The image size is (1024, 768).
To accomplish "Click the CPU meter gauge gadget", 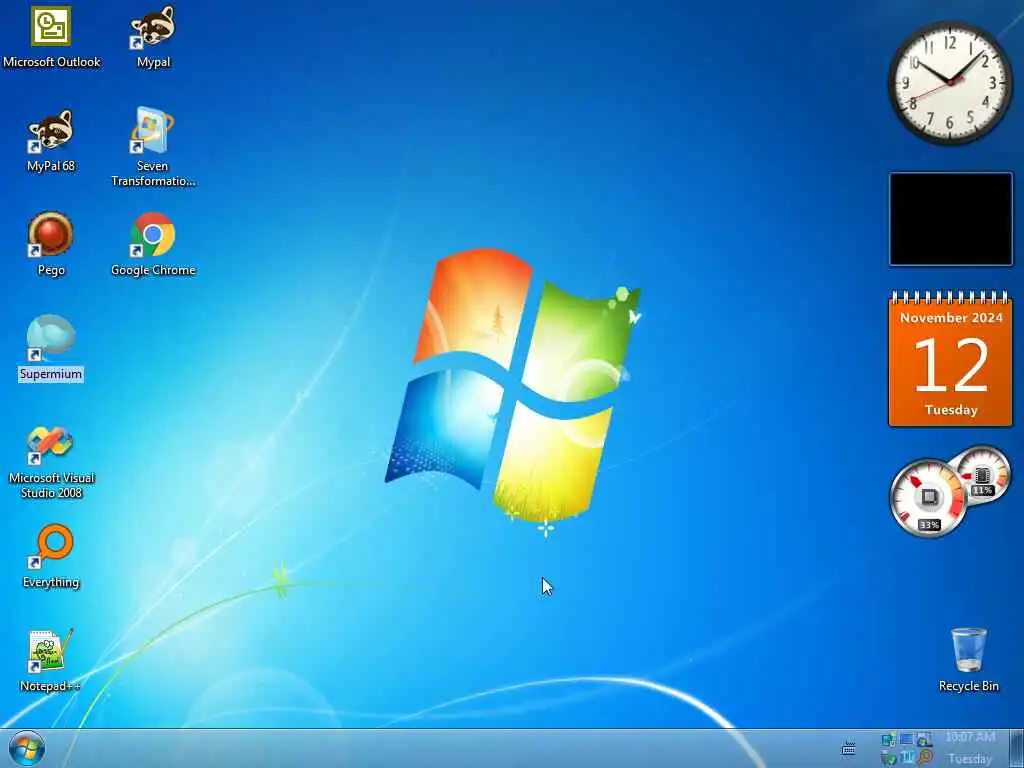I will [929, 499].
